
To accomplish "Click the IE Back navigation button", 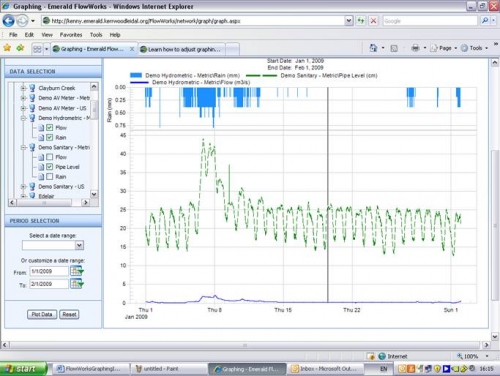I will click(8, 21).
